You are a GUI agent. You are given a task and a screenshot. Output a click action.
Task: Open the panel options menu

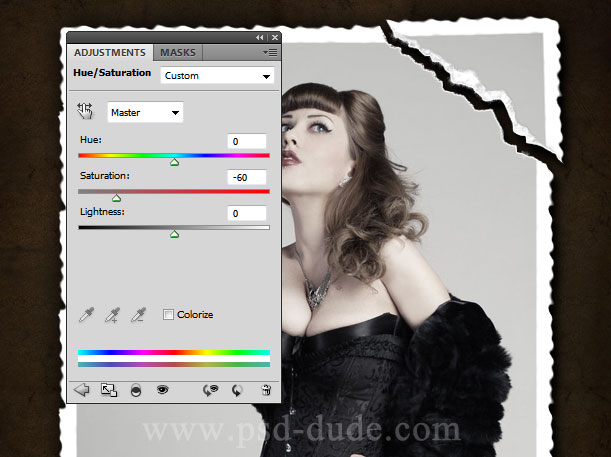[270, 52]
